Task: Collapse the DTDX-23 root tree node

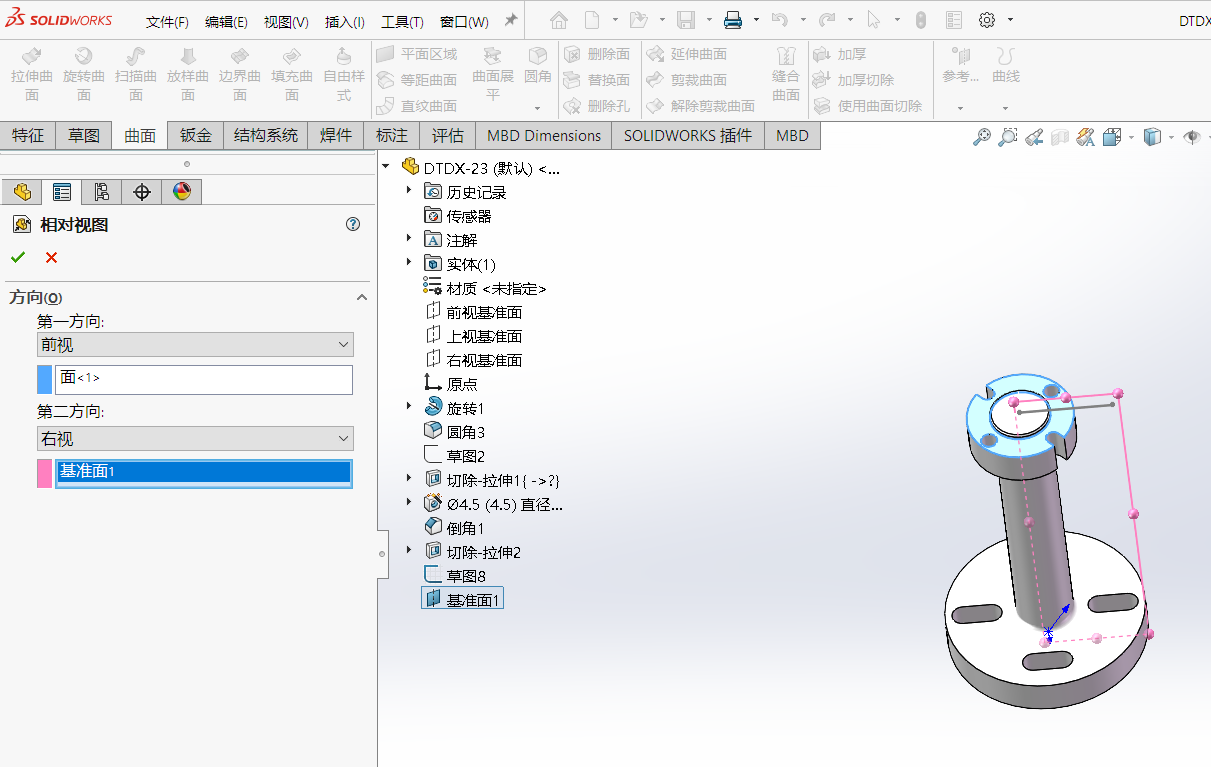Action: point(387,167)
